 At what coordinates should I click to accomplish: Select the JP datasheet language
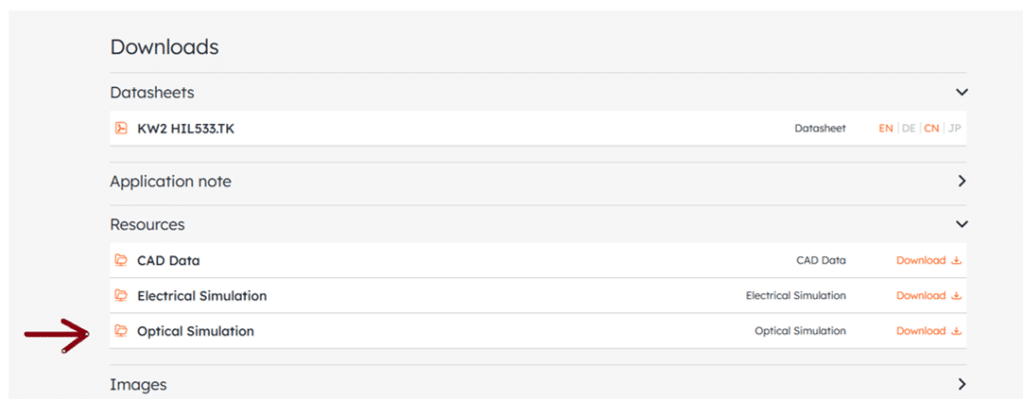click(954, 129)
